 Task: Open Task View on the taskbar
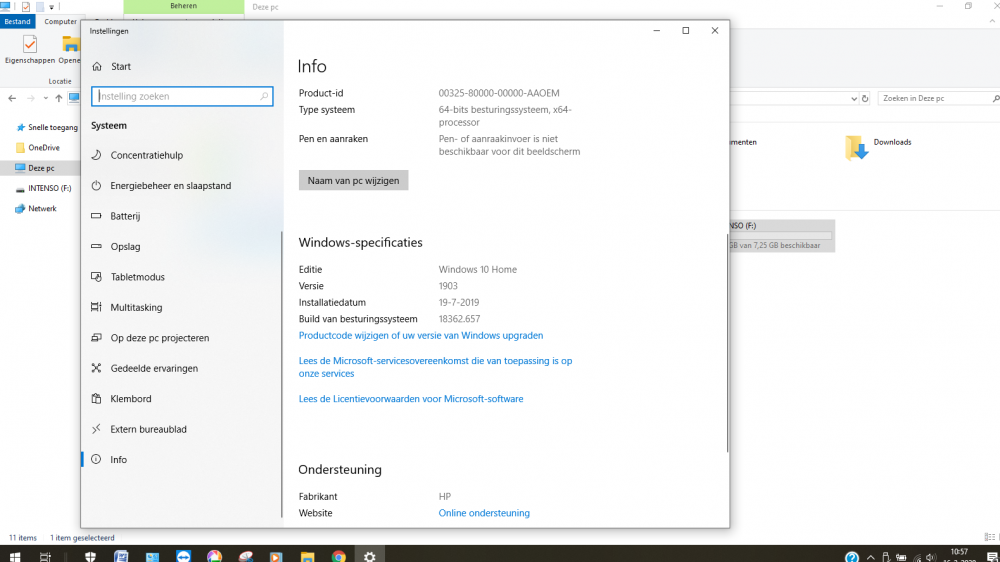coord(45,556)
